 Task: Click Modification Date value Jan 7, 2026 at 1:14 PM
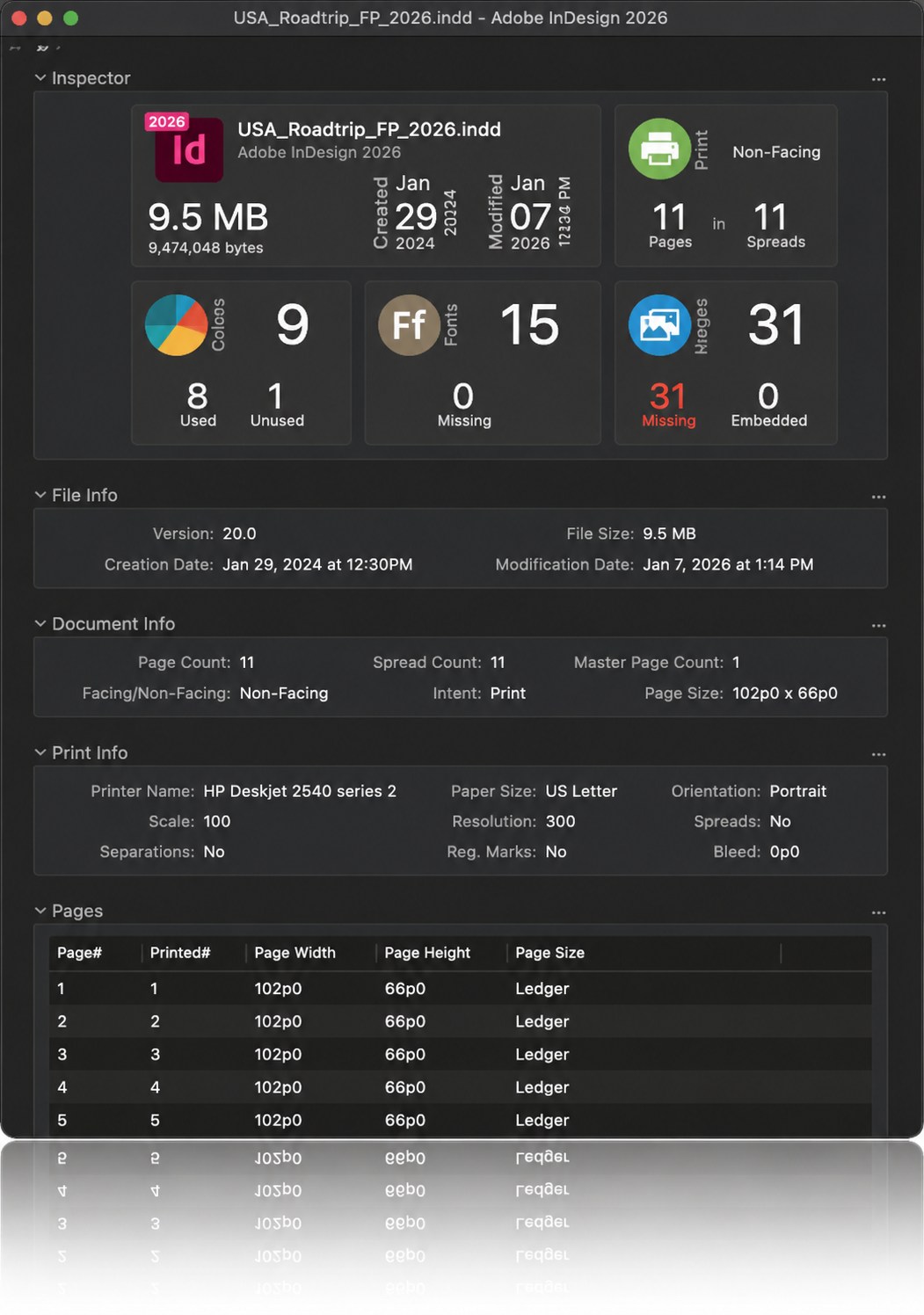[x=728, y=564]
